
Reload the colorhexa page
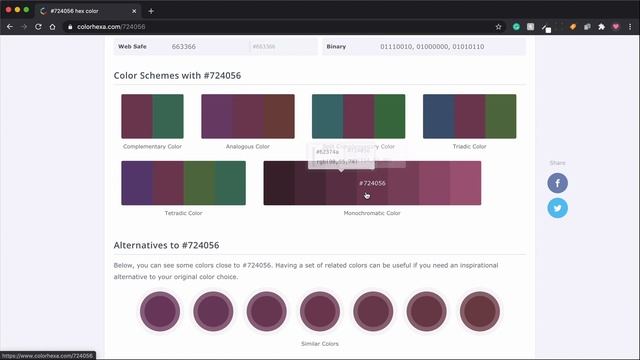click(38, 27)
